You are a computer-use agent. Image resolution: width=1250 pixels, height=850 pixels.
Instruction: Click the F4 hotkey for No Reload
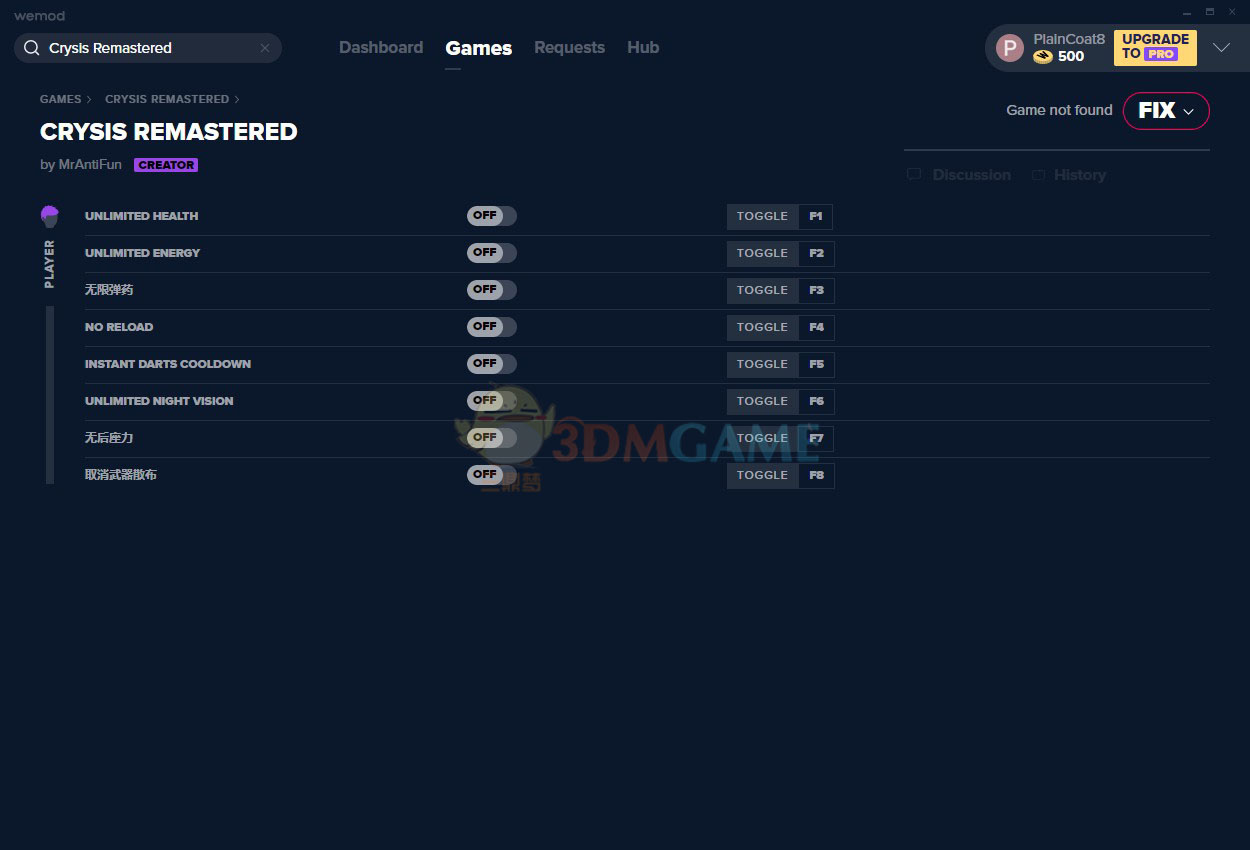tap(816, 327)
